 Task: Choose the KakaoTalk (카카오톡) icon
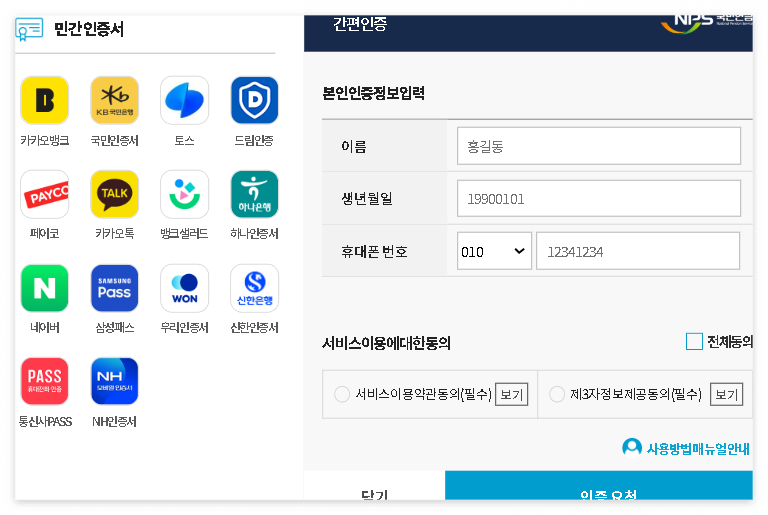point(115,194)
